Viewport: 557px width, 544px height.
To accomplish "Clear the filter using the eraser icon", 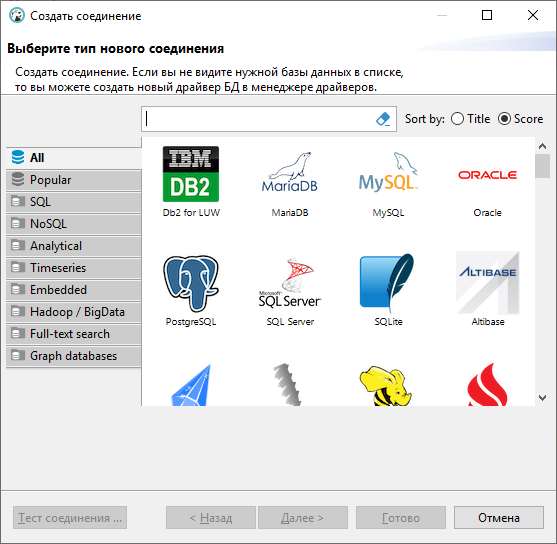I will pos(383,119).
